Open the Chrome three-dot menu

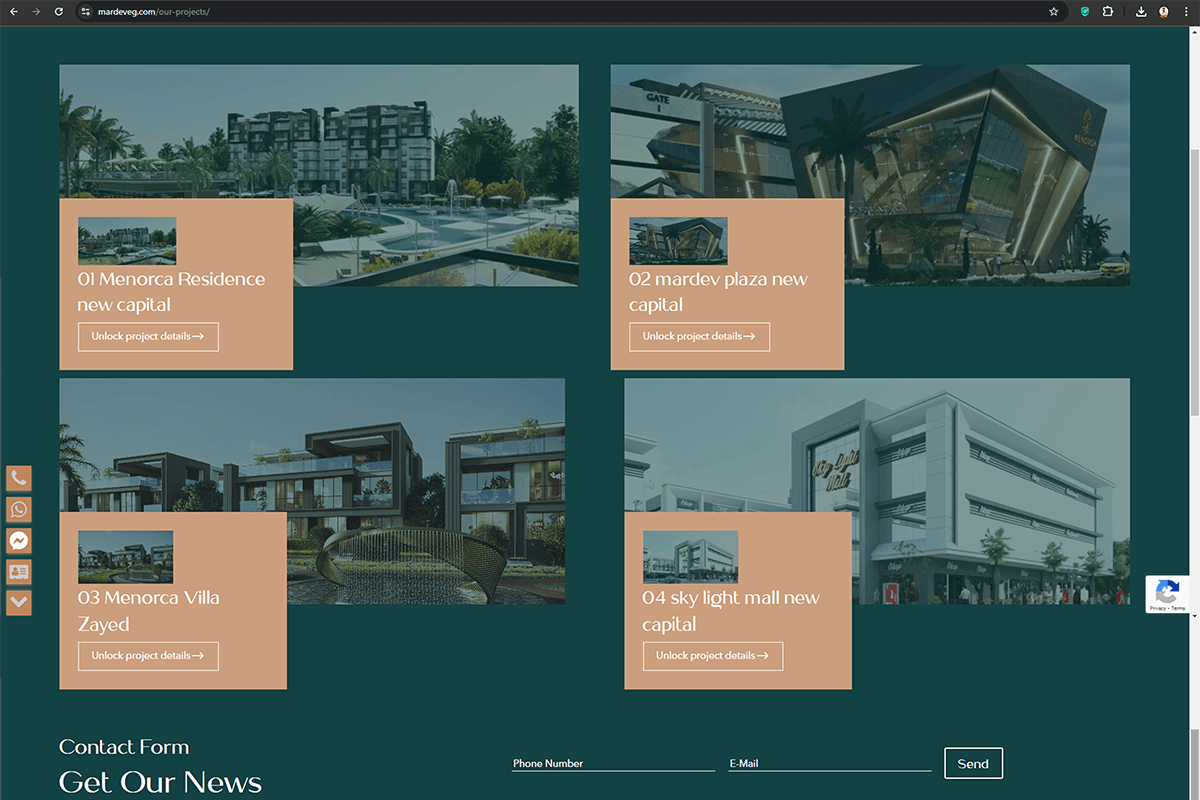pos(1186,12)
